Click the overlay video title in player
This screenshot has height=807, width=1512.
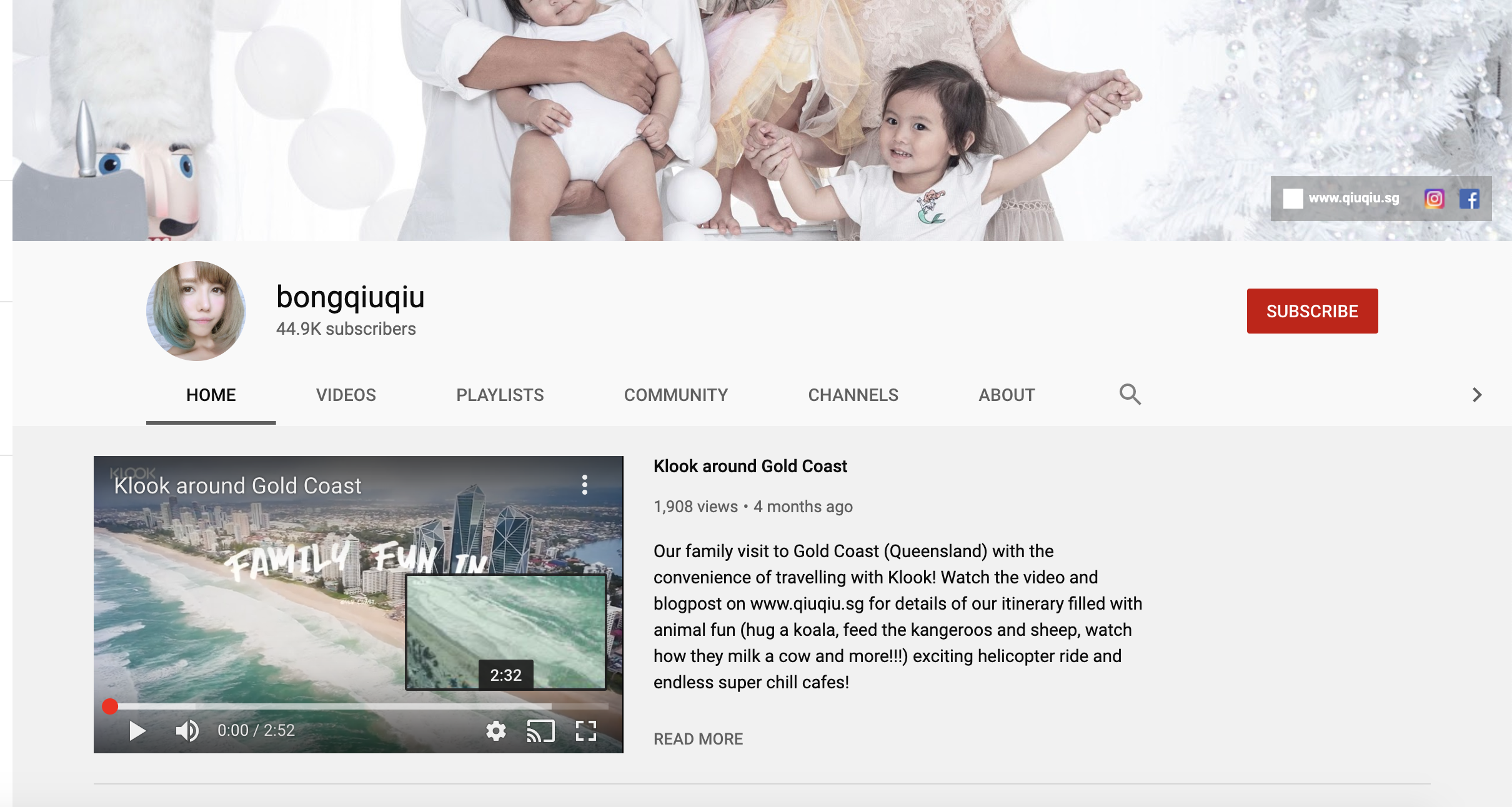pos(237,486)
